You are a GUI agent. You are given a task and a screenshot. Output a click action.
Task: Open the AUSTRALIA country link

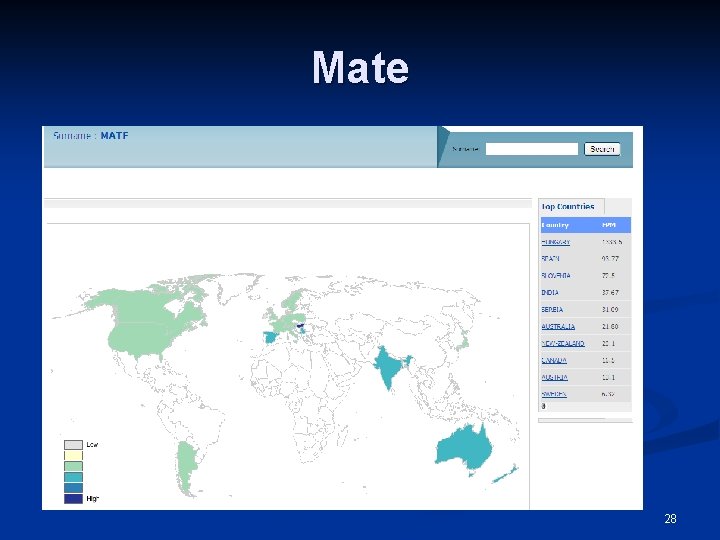[x=558, y=326]
